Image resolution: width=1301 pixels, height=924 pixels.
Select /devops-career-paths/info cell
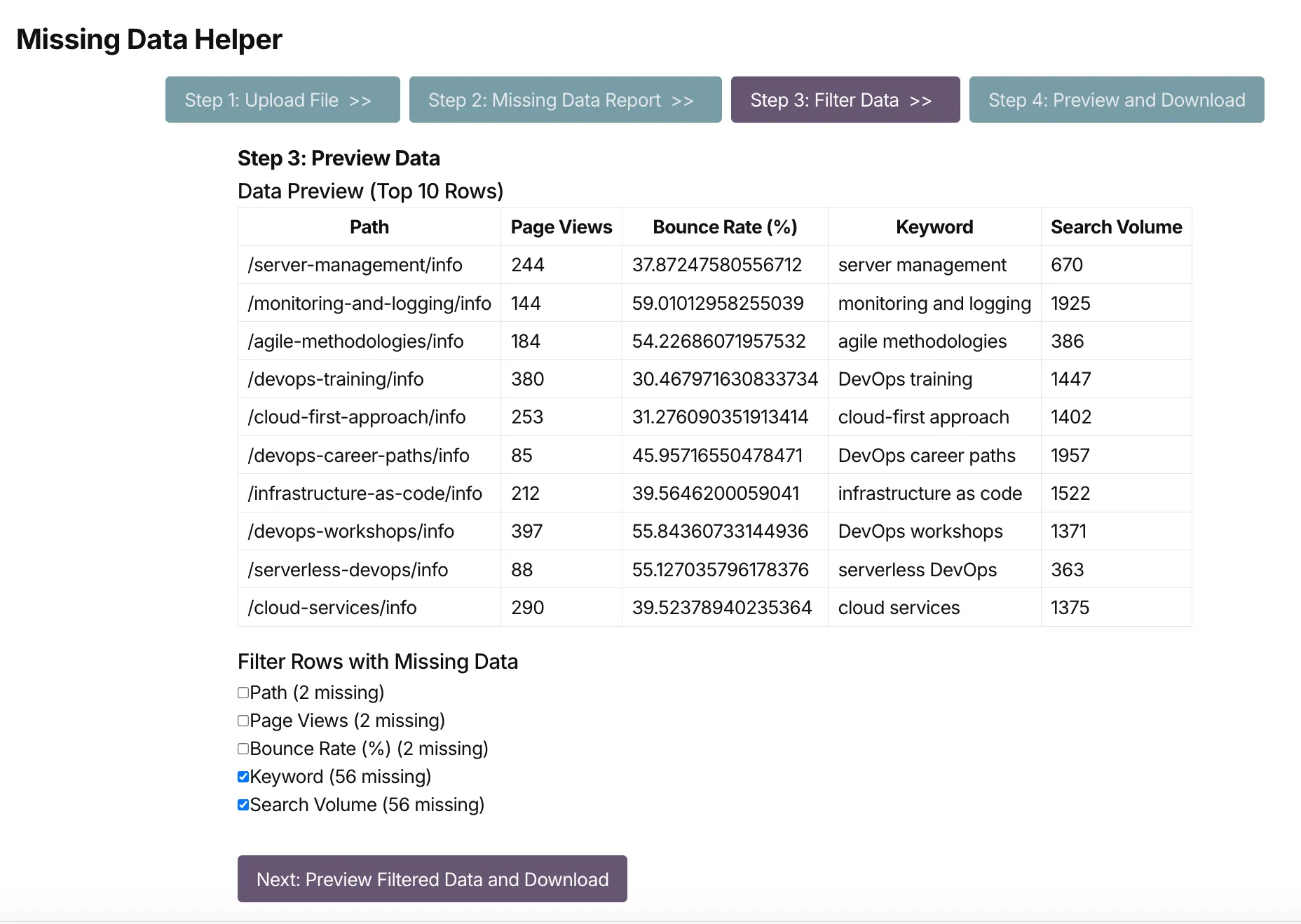[x=369, y=455]
